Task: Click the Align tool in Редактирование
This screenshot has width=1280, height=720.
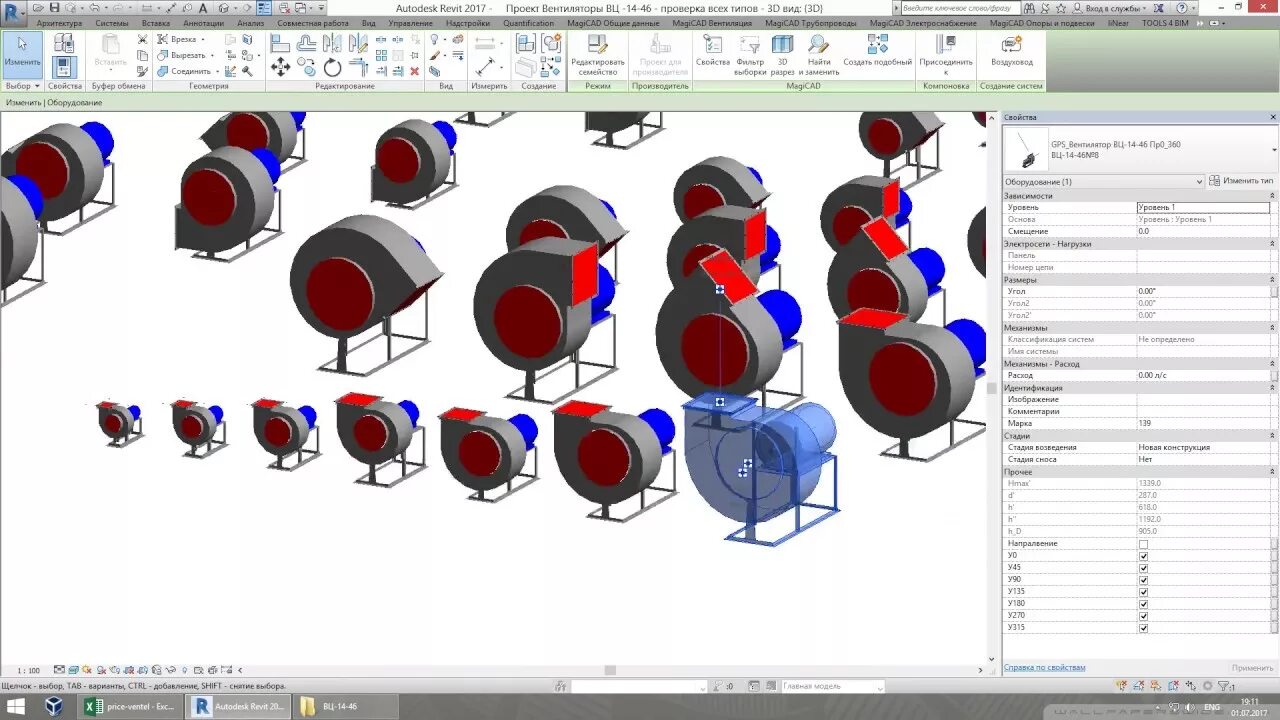Action: 280,43
